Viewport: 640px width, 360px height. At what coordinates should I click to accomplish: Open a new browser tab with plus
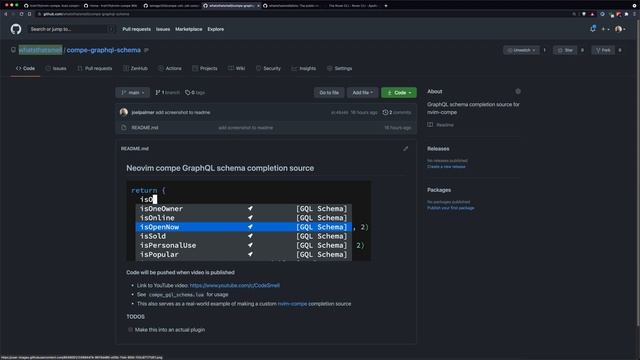(x=386, y=6)
